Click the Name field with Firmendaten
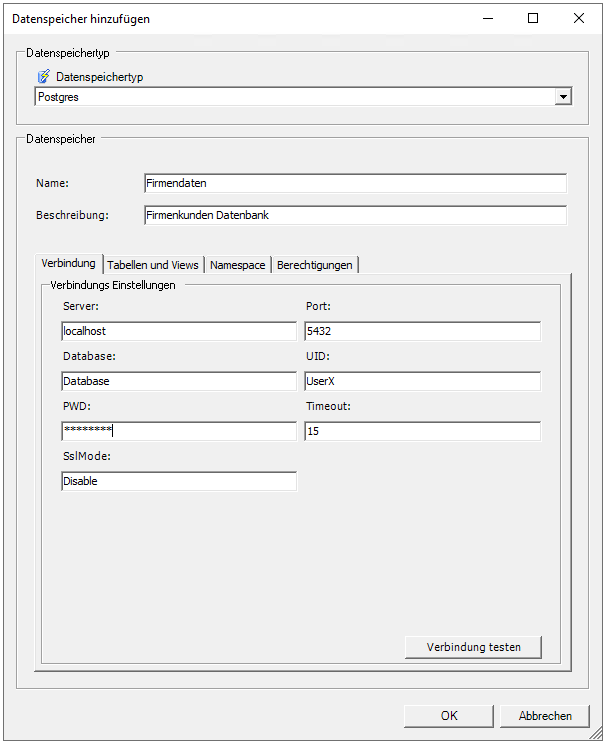608x745 pixels. pos(355,183)
